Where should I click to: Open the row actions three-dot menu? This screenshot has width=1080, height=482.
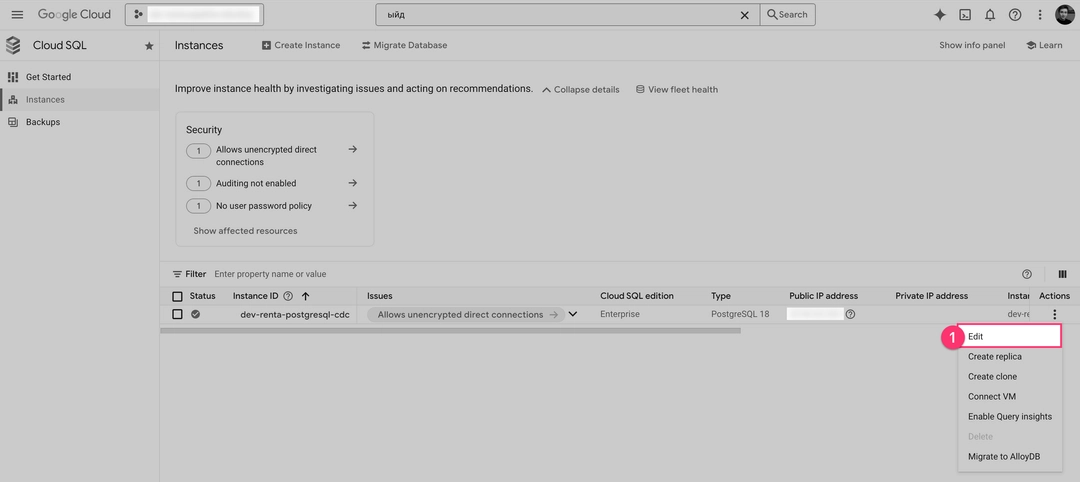click(x=1054, y=315)
